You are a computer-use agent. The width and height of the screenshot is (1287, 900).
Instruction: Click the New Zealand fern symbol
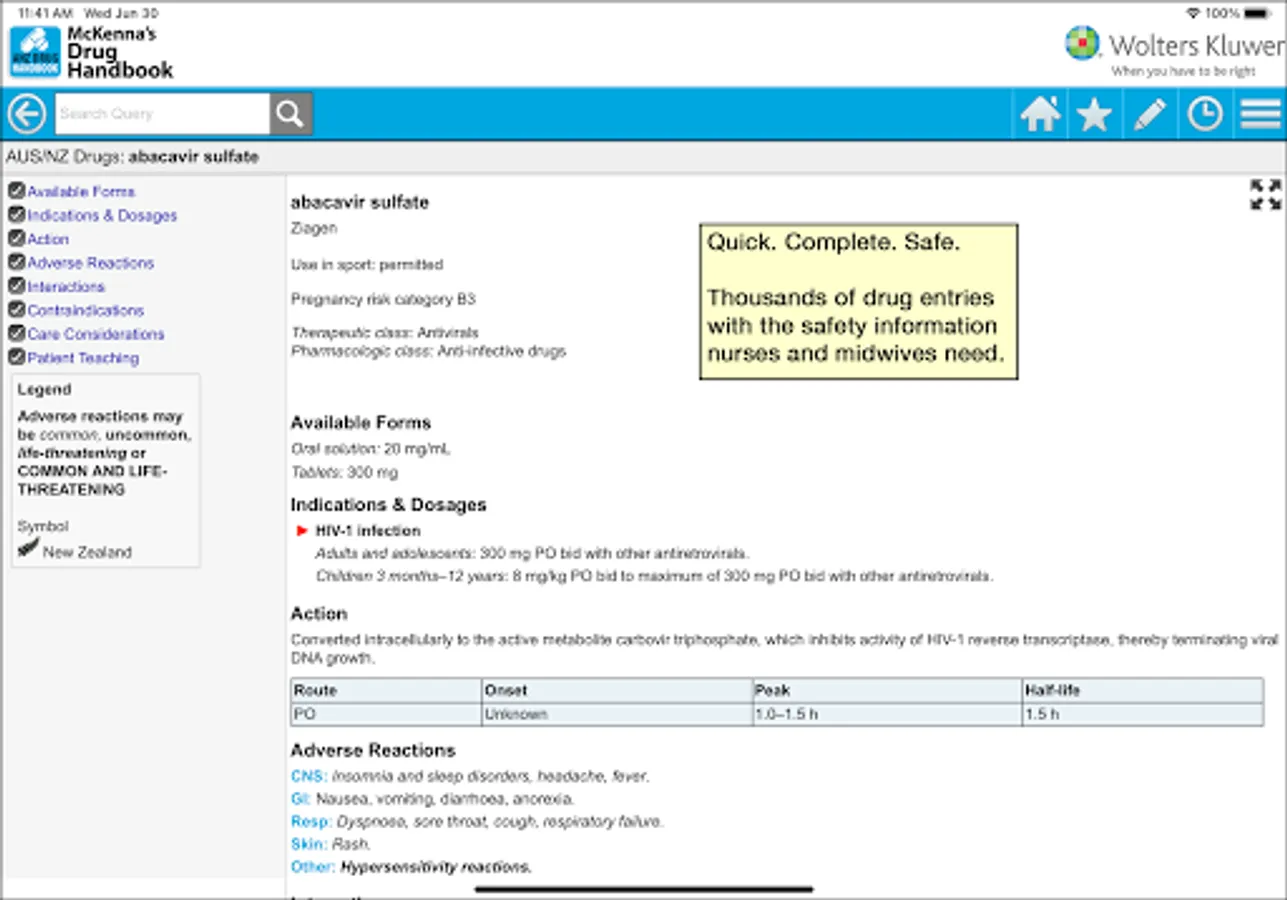[x=28, y=549]
